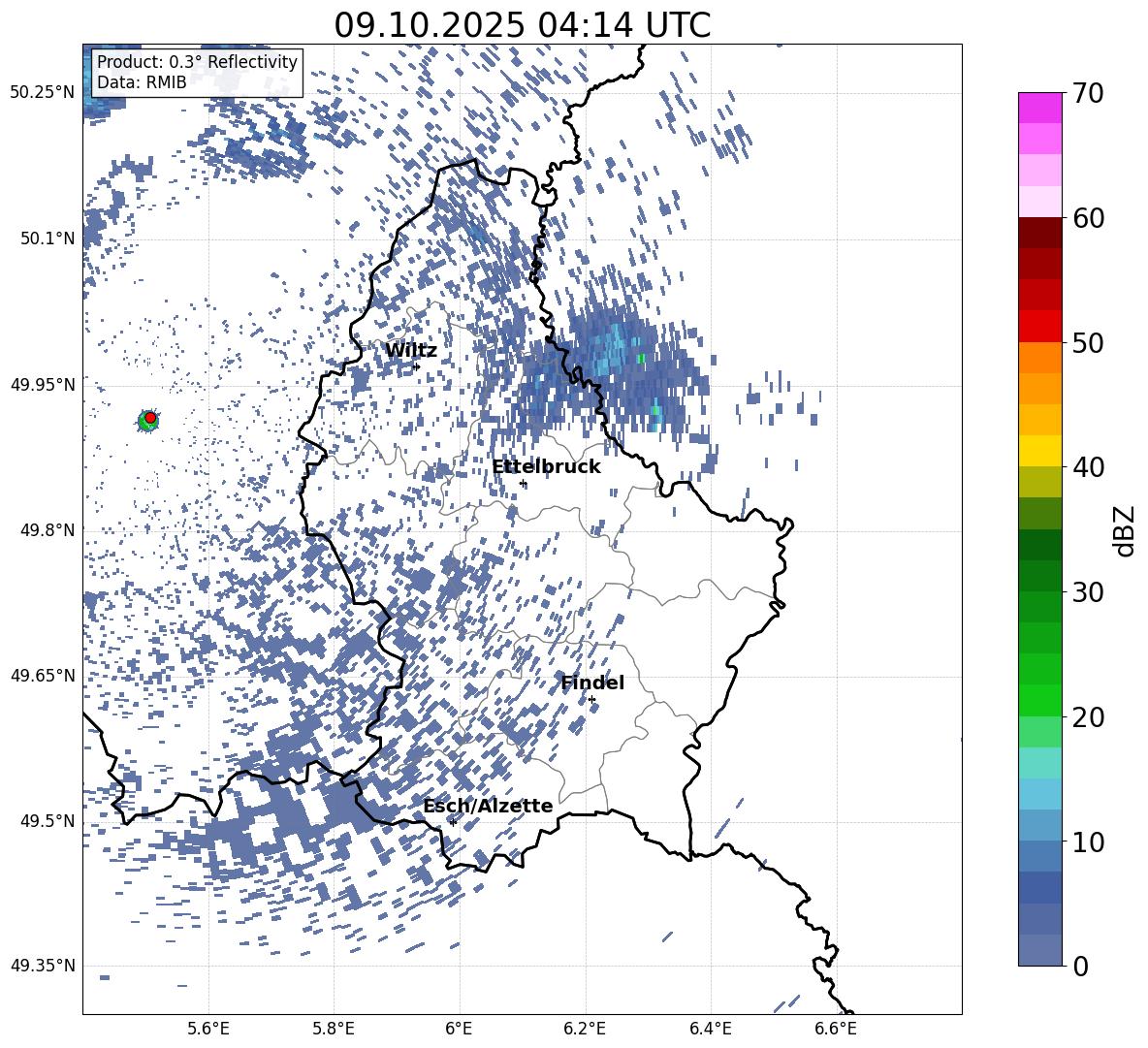
Task: Click the colorbar tick label 70
Action: click(x=1089, y=93)
